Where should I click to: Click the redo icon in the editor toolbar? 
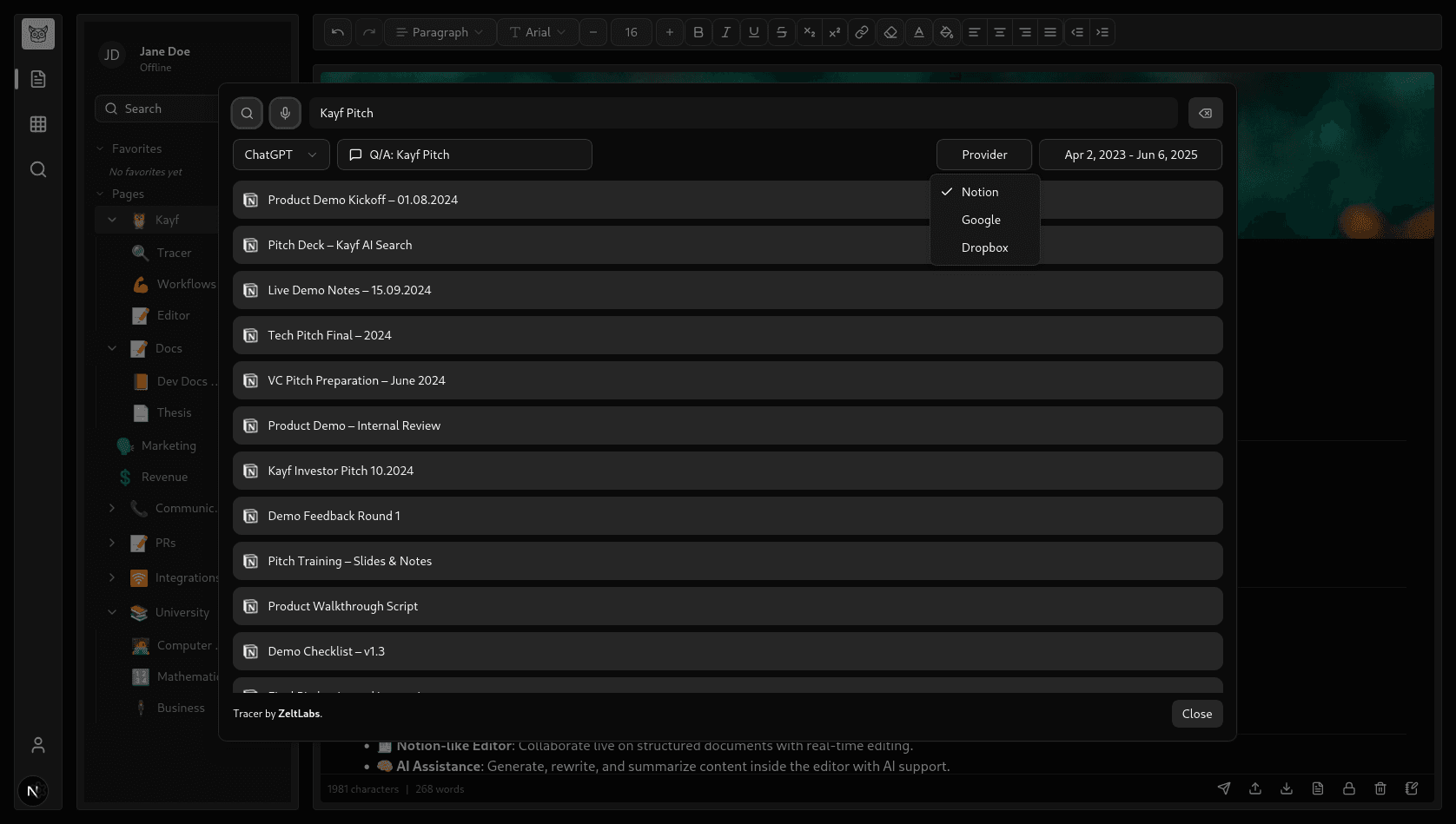pos(369,32)
